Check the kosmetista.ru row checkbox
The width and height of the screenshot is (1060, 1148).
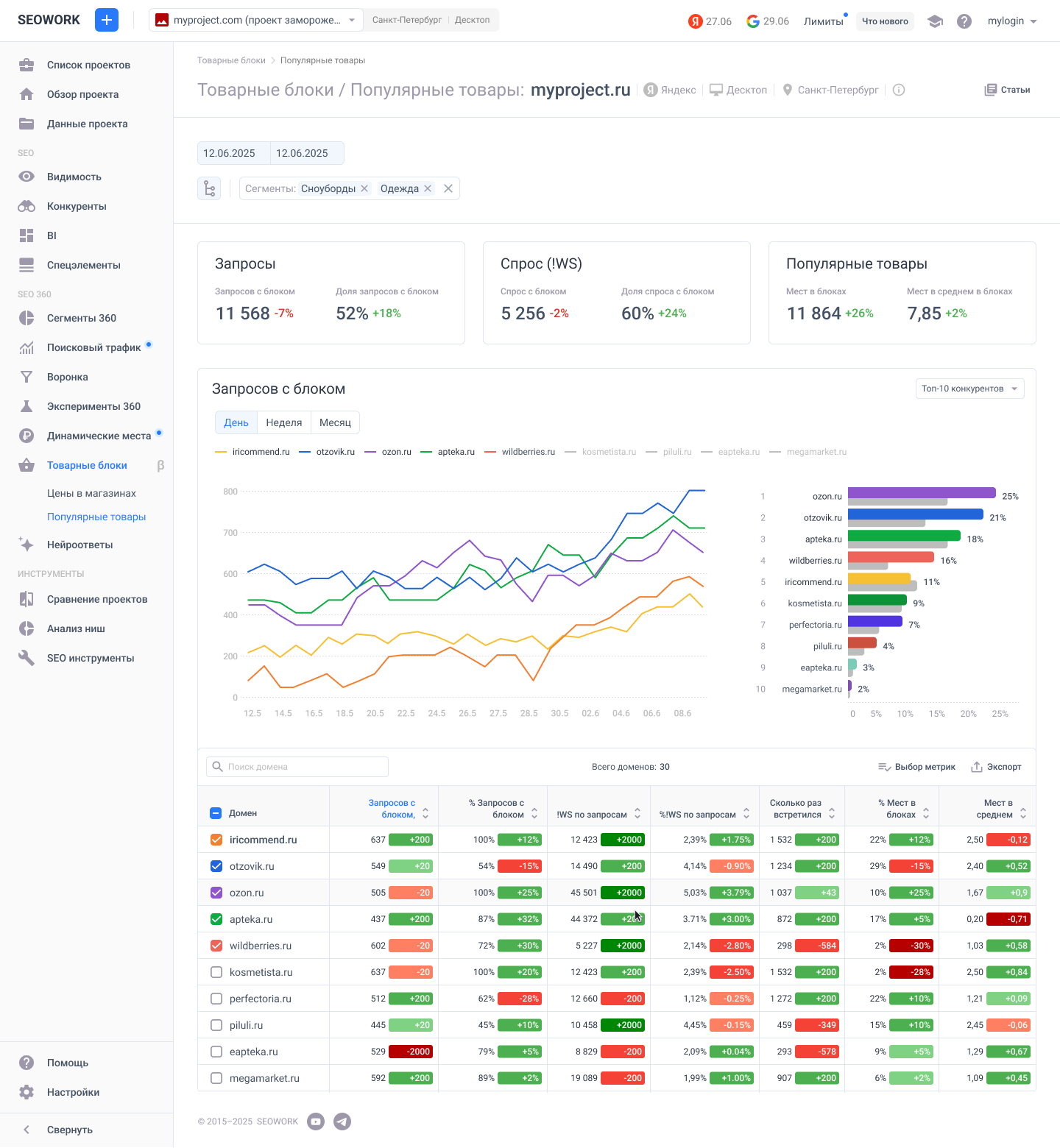pyautogui.click(x=216, y=972)
